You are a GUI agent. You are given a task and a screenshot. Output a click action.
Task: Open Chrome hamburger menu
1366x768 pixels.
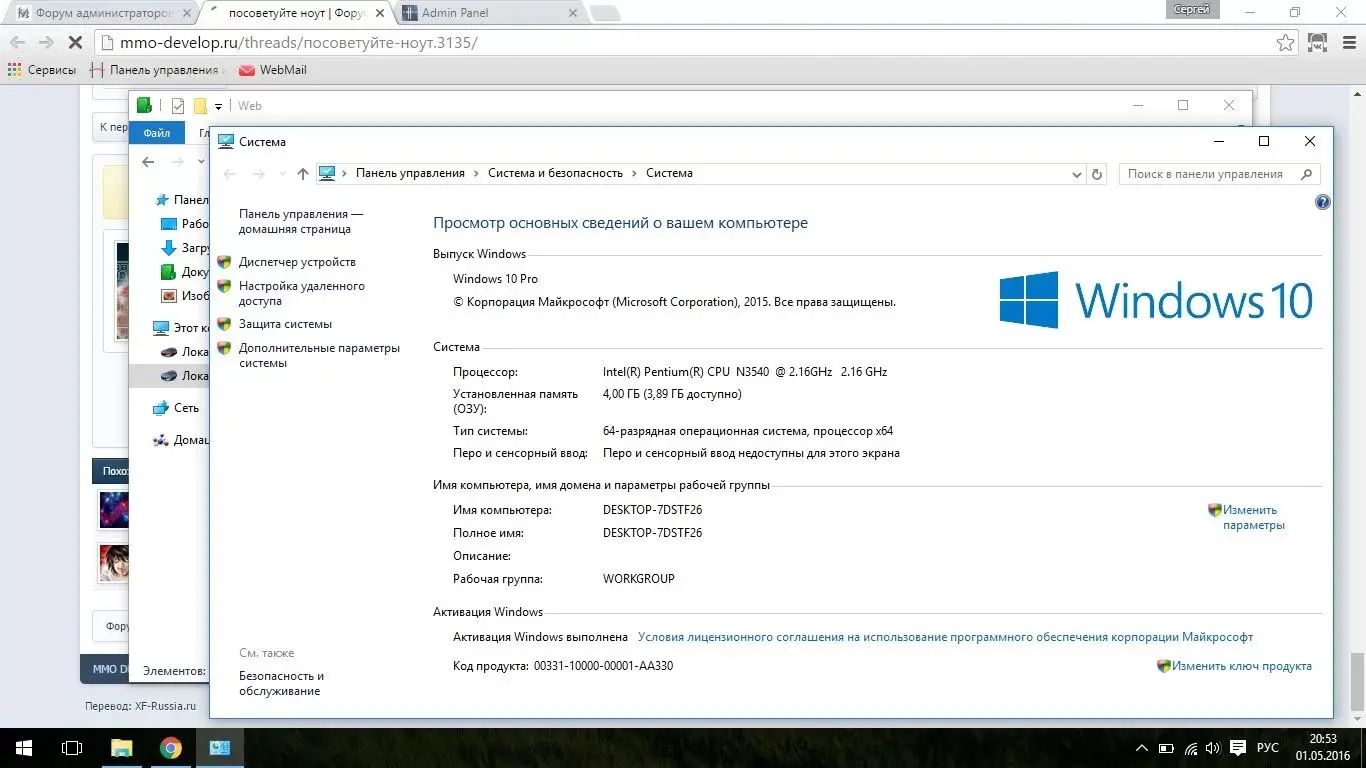point(1347,43)
